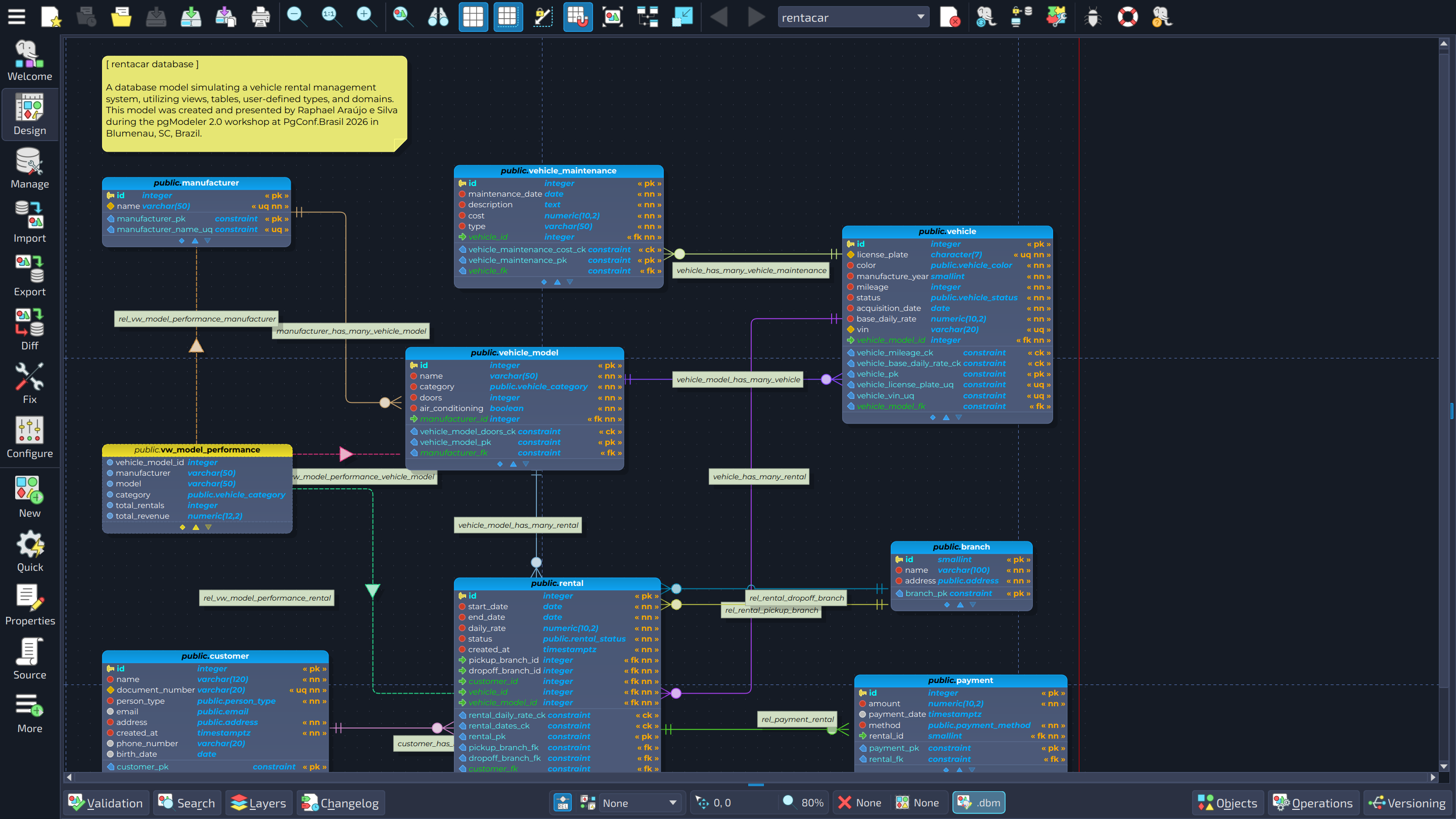This screenshot has height=819, width=1456.
Task: Close the current model with red X page
Action: click(949, 17)
